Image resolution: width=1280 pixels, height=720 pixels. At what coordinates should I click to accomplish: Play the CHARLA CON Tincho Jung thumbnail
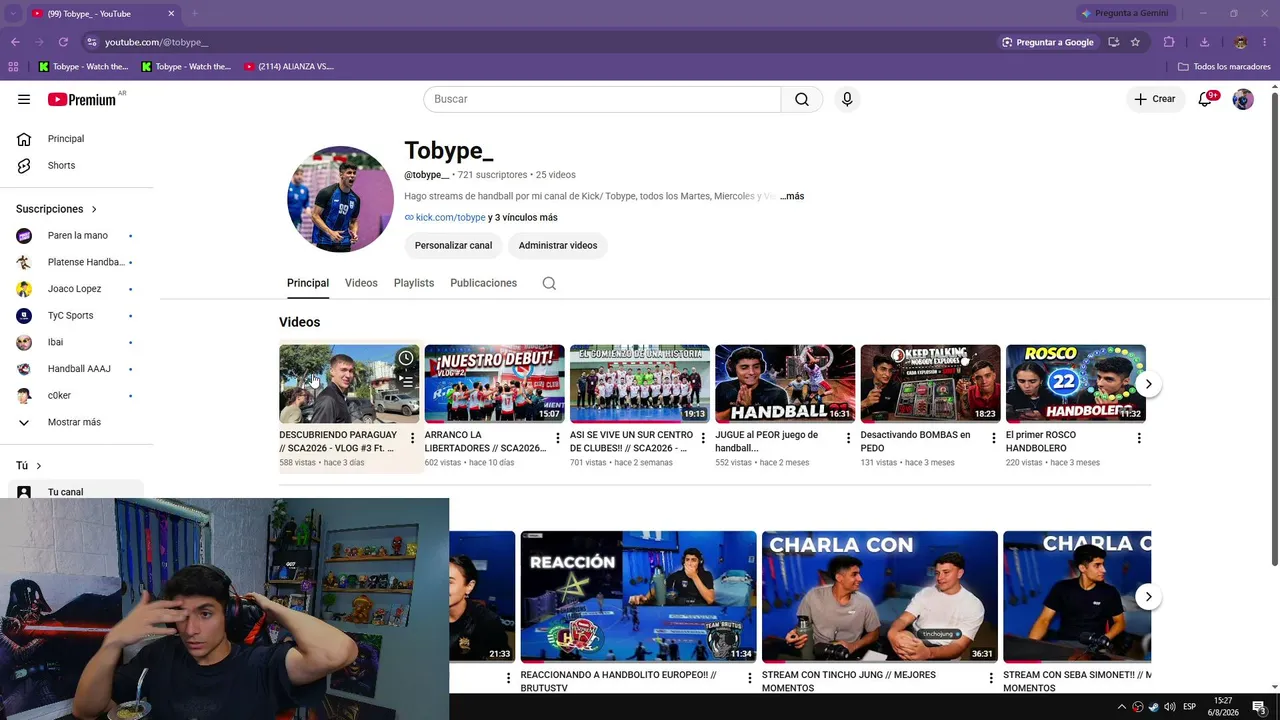coord(880,597)
